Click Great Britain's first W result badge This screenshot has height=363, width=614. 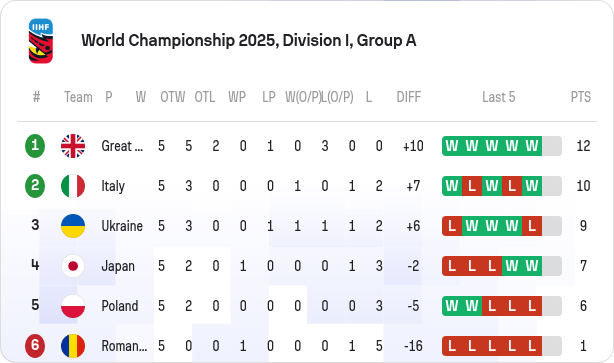[452, 146]
